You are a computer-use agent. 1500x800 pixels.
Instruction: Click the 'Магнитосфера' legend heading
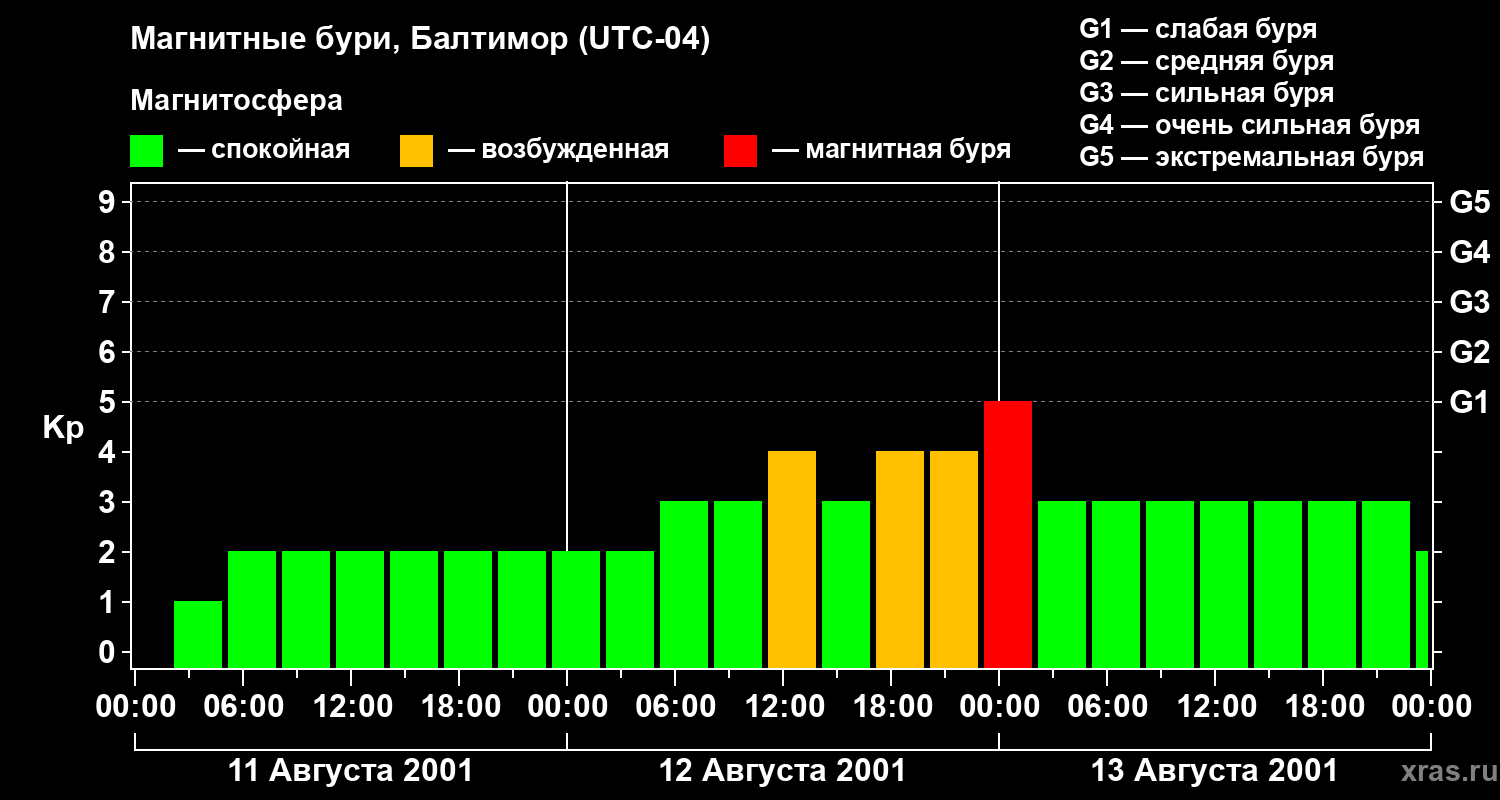point(236,101)
